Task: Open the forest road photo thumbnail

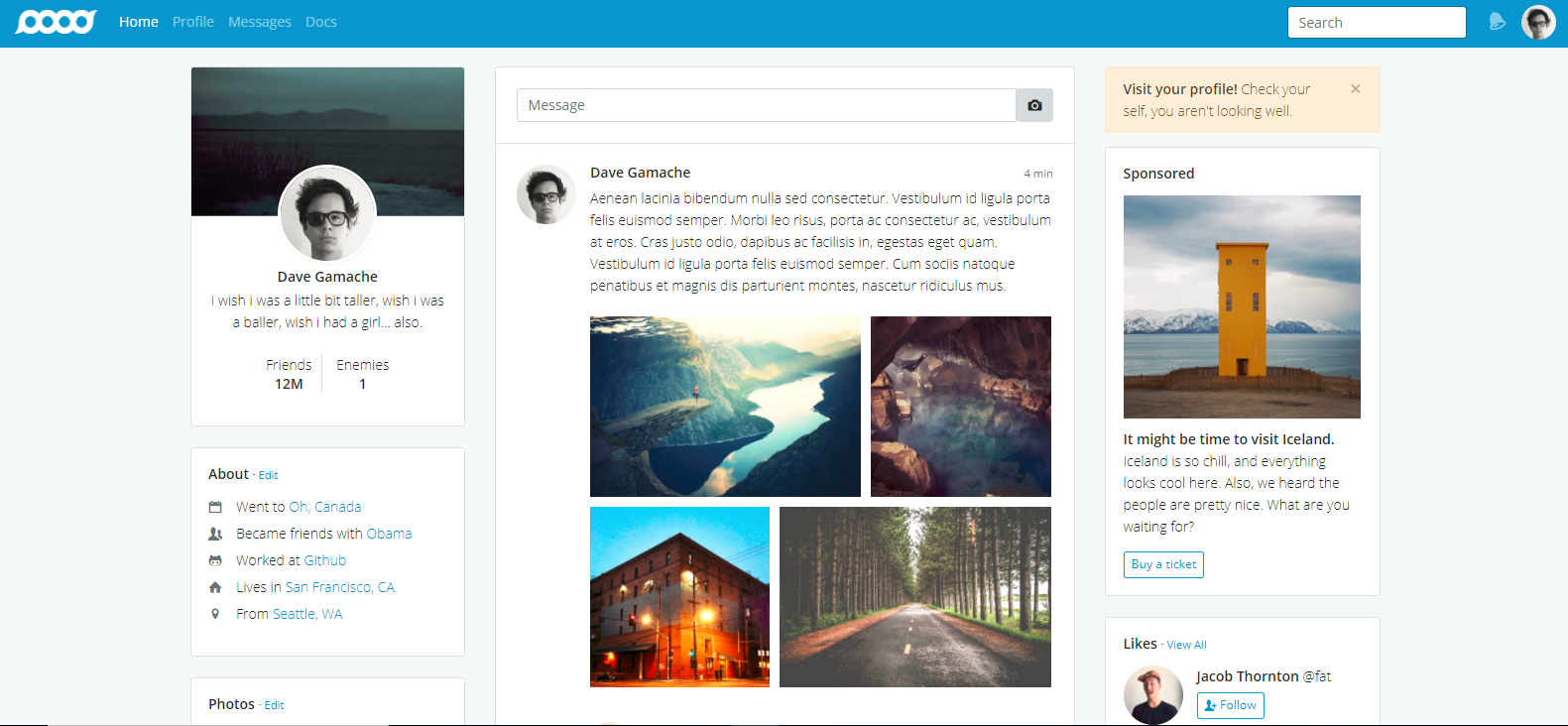Action: 914,597
